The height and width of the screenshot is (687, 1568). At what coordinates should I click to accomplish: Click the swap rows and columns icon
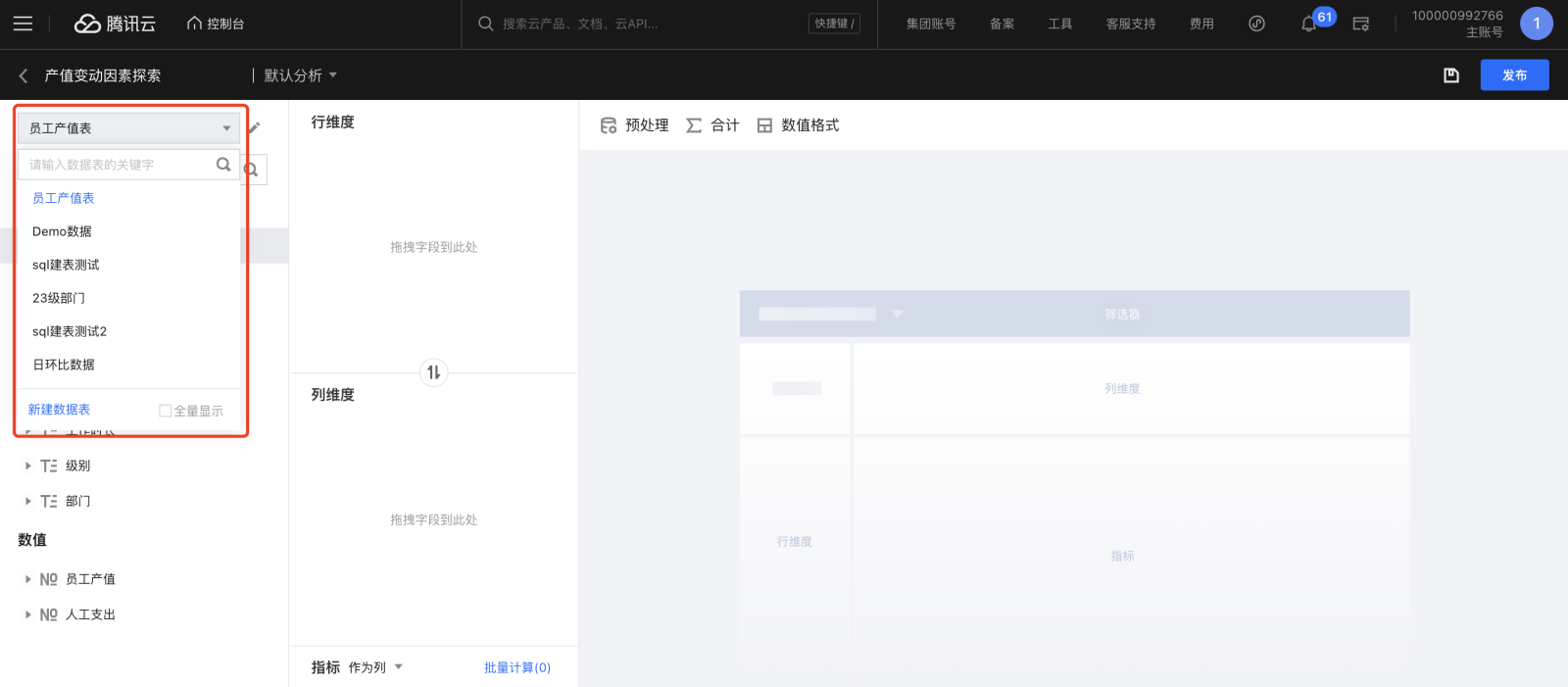click(x=433, y=372)
